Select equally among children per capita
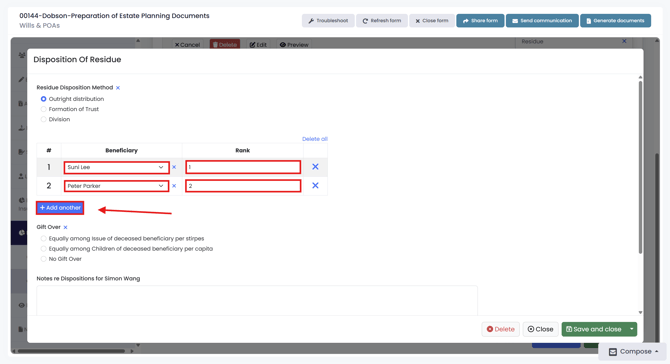 pyautogui.click(x=44, y=249)
